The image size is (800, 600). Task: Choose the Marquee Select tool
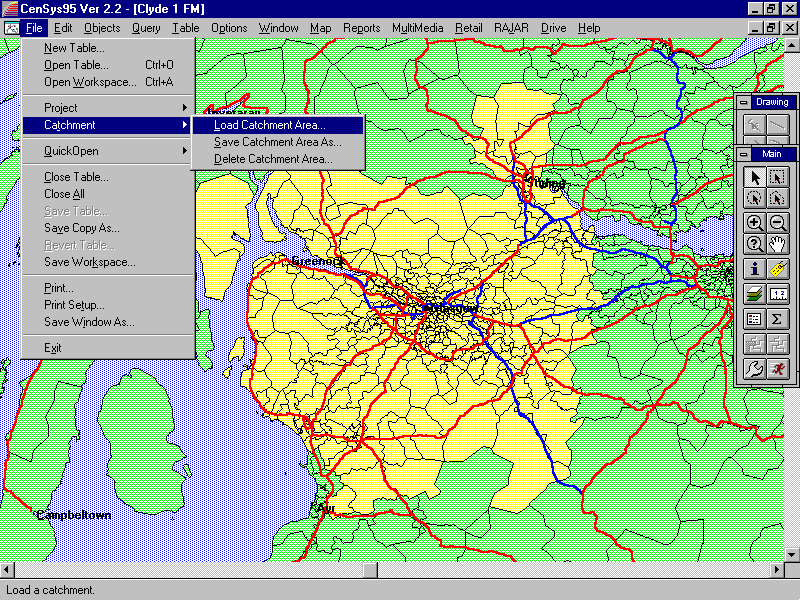777,177
